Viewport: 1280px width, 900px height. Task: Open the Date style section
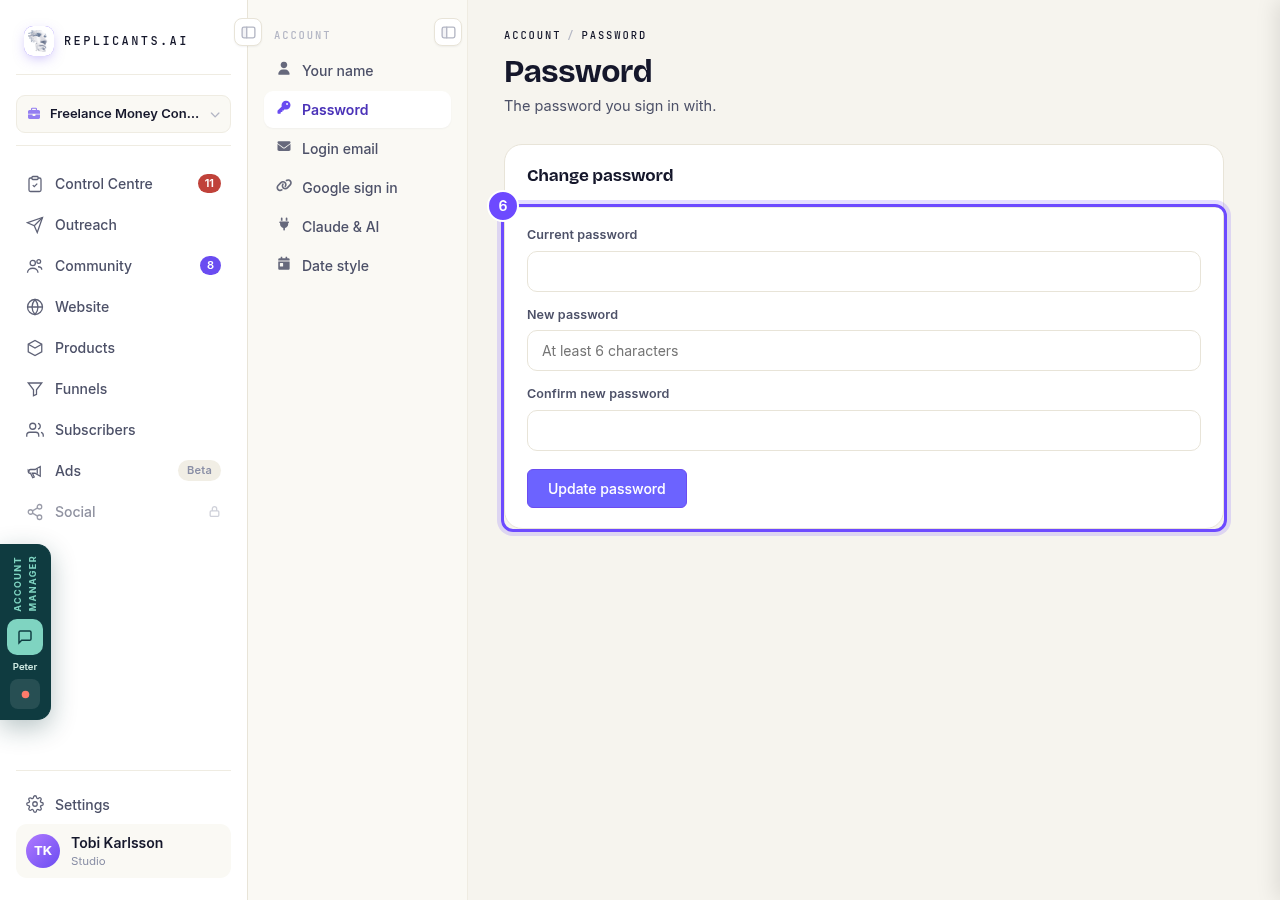point(357,266)
